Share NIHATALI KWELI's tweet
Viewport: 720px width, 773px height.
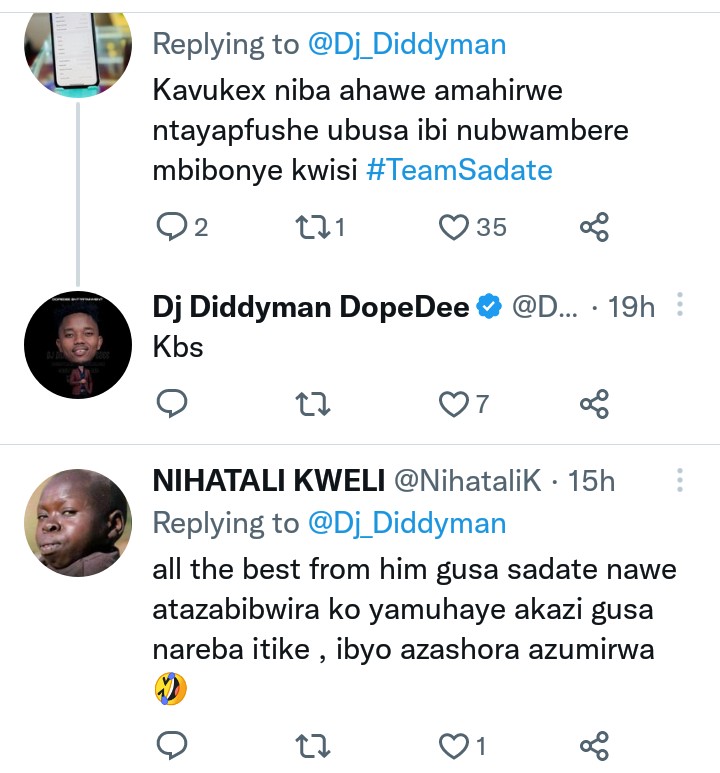coord(594,745)
